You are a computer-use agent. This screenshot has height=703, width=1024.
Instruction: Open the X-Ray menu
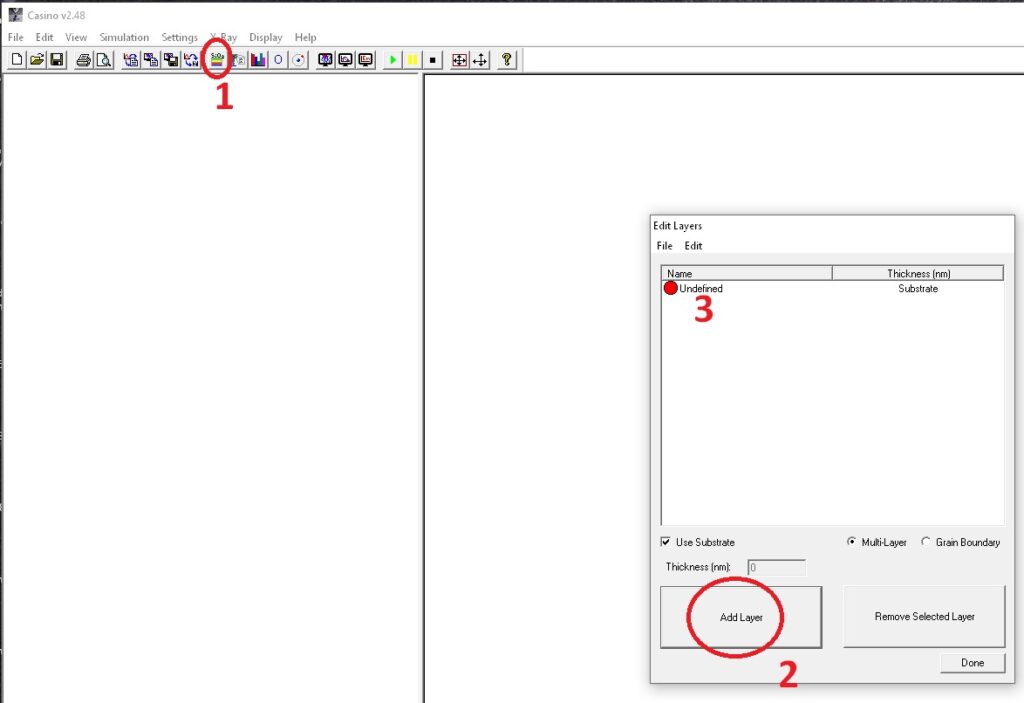pos(223,37)
